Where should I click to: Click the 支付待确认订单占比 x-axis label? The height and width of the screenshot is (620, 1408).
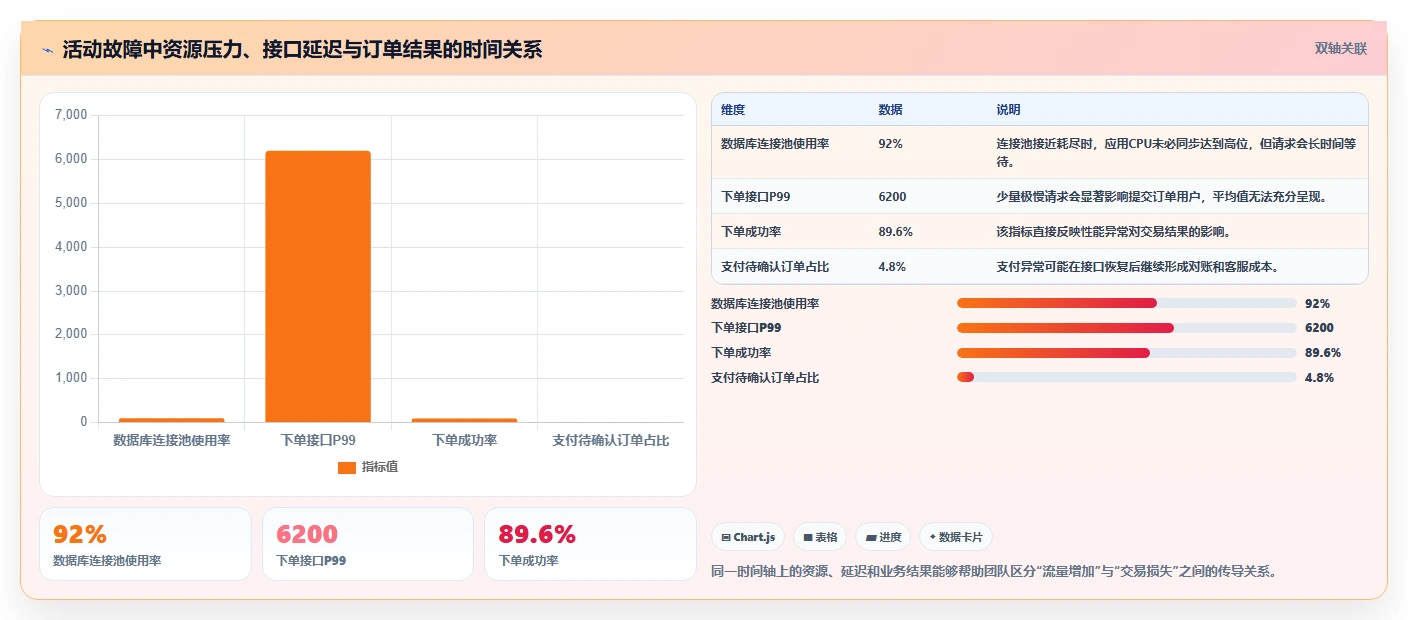pos(611,440)
